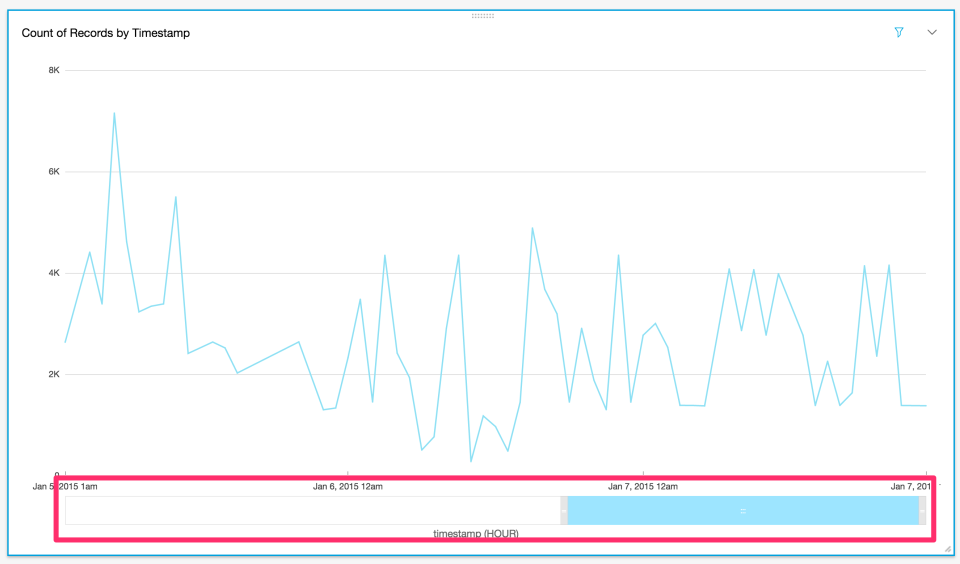This screenshot has height=564, width=960.
Task: Click the resize grip in bottom-right corner
Action: coord(948,549)
